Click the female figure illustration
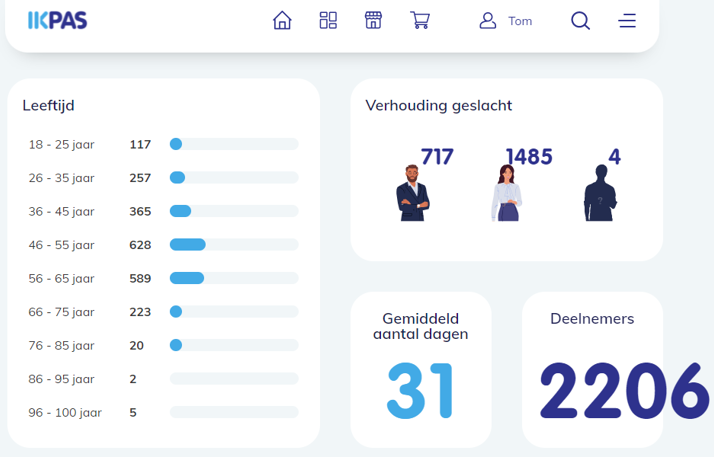The width and height of the screenshot is (714, 457). point(506,193)
